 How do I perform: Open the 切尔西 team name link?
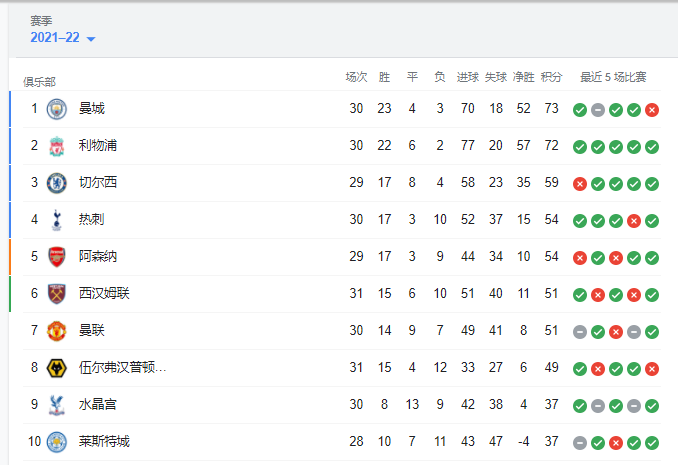(98, 182)
